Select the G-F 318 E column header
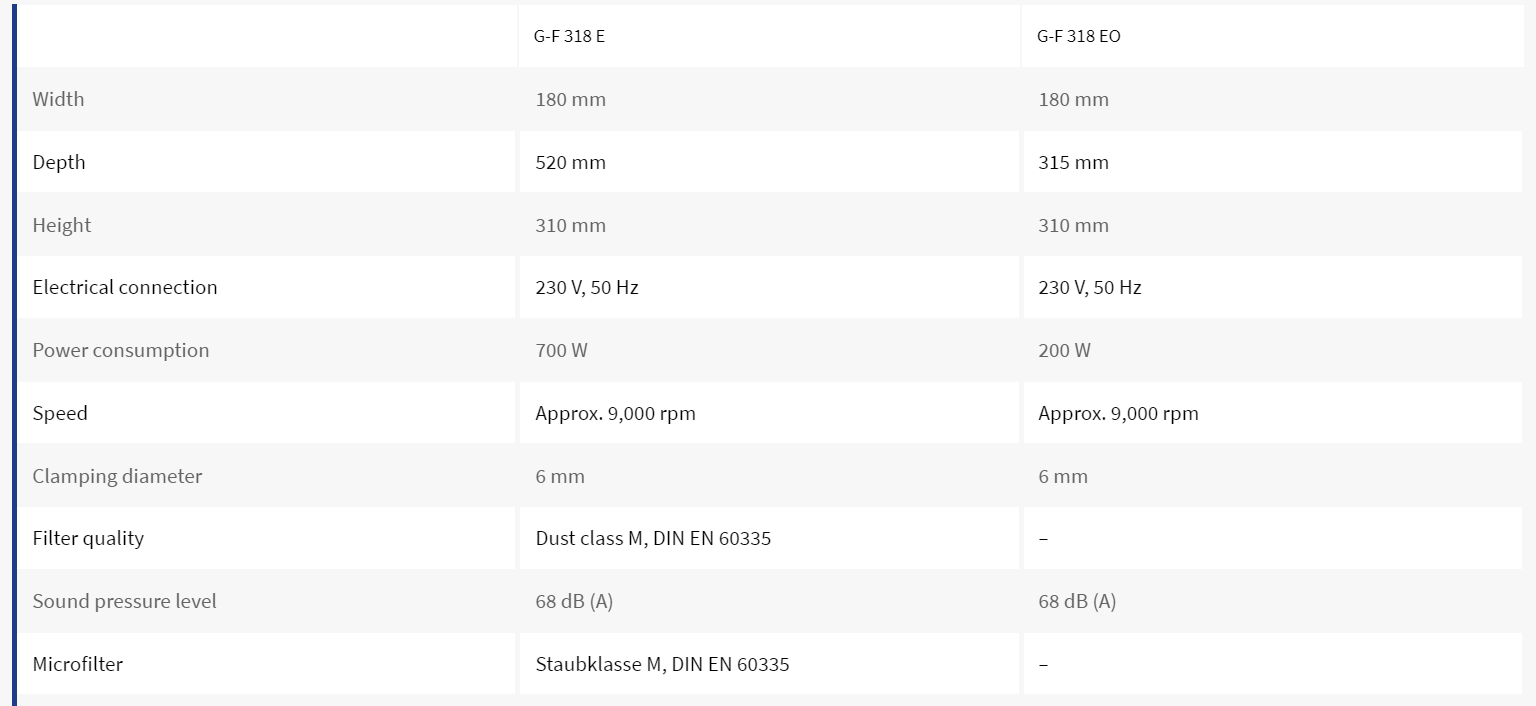 click(x=569, y=36)
